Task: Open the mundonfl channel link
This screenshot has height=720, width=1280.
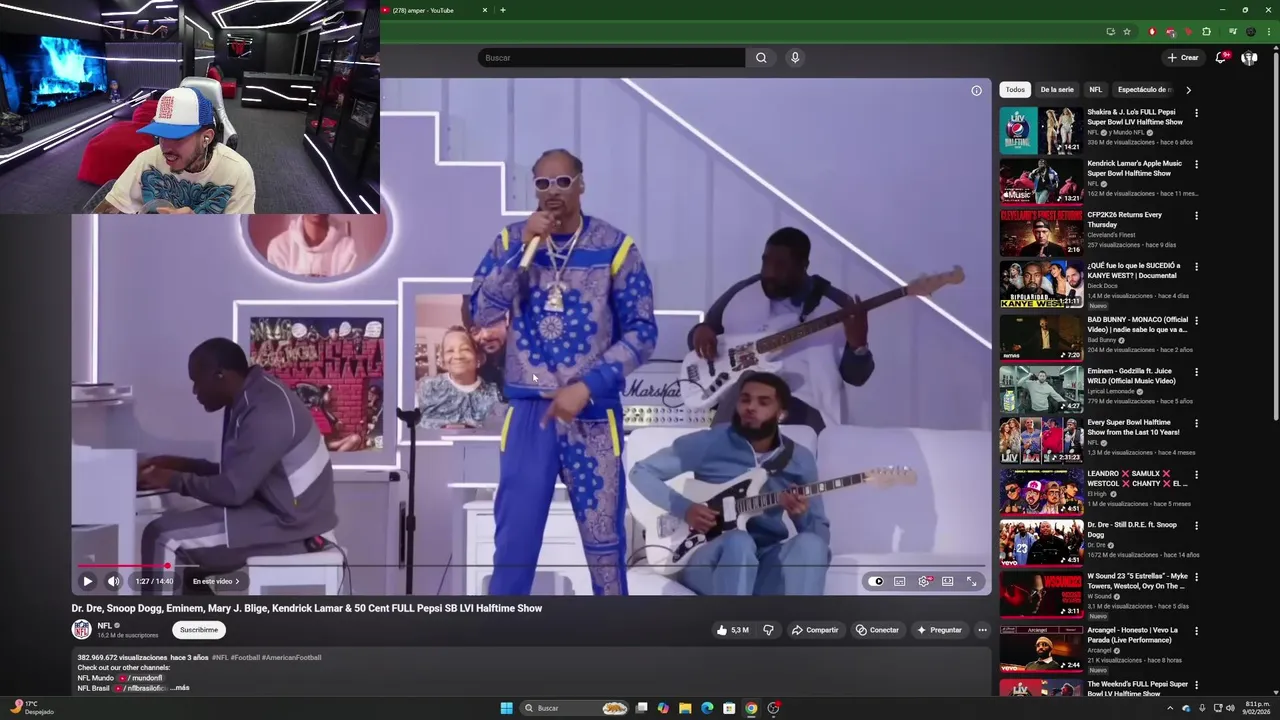Action: point(144,678)
